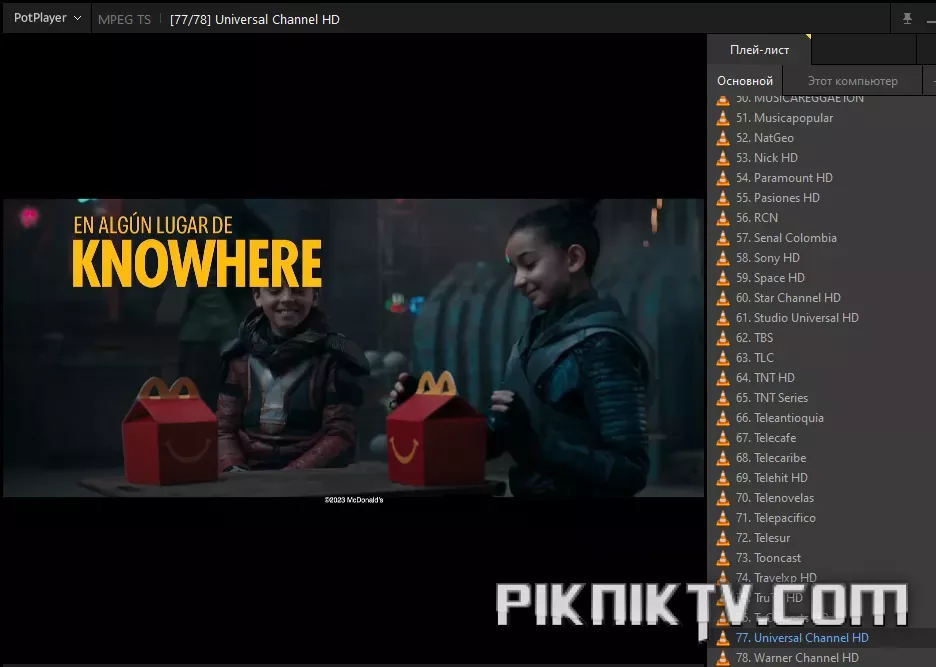Click the cone icon beside Telehit HD
Viewport: 936px width, 667px height.
tap(723, 478)
